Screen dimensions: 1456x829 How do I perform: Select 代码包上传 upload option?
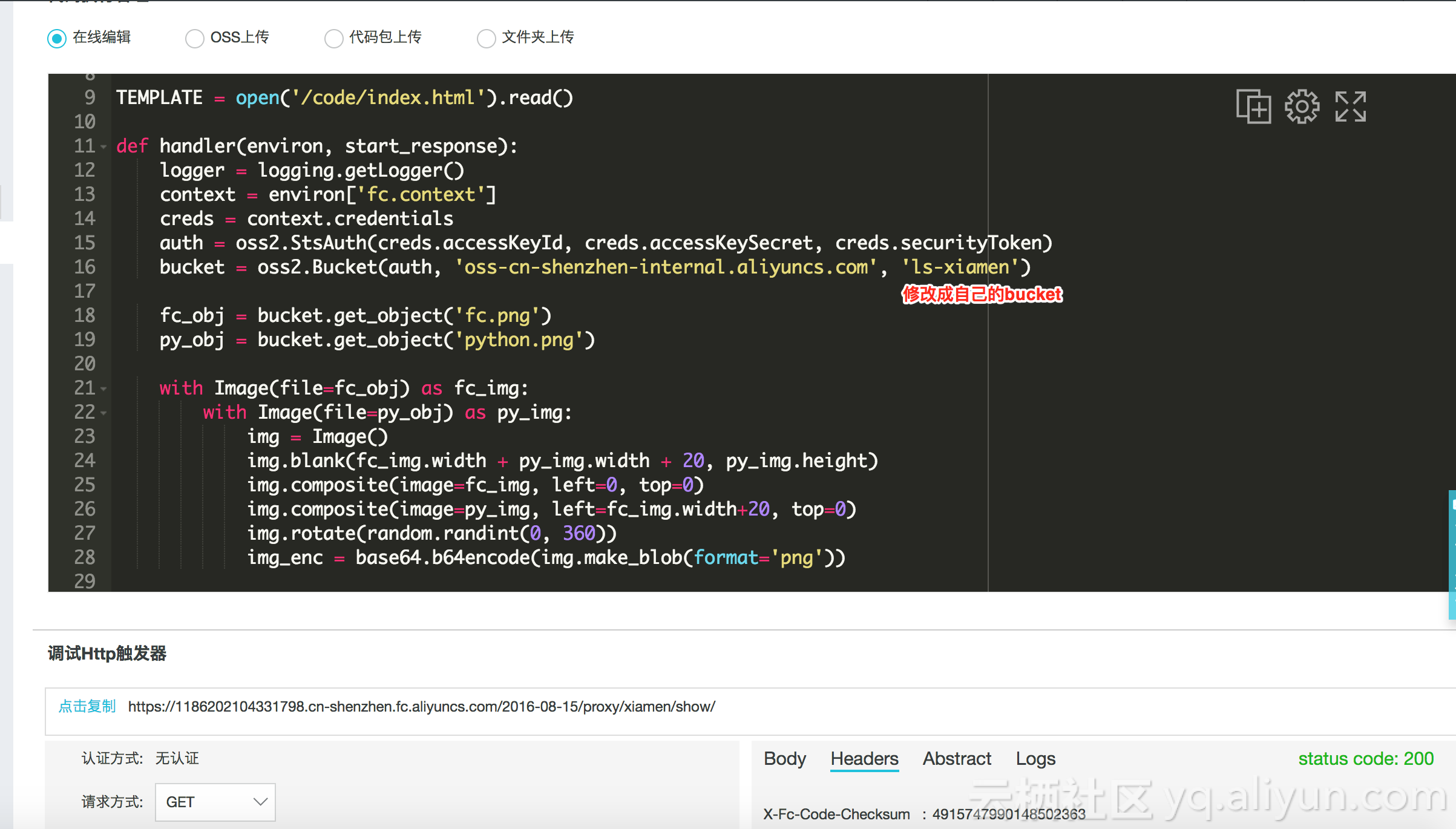click(333, 38)
